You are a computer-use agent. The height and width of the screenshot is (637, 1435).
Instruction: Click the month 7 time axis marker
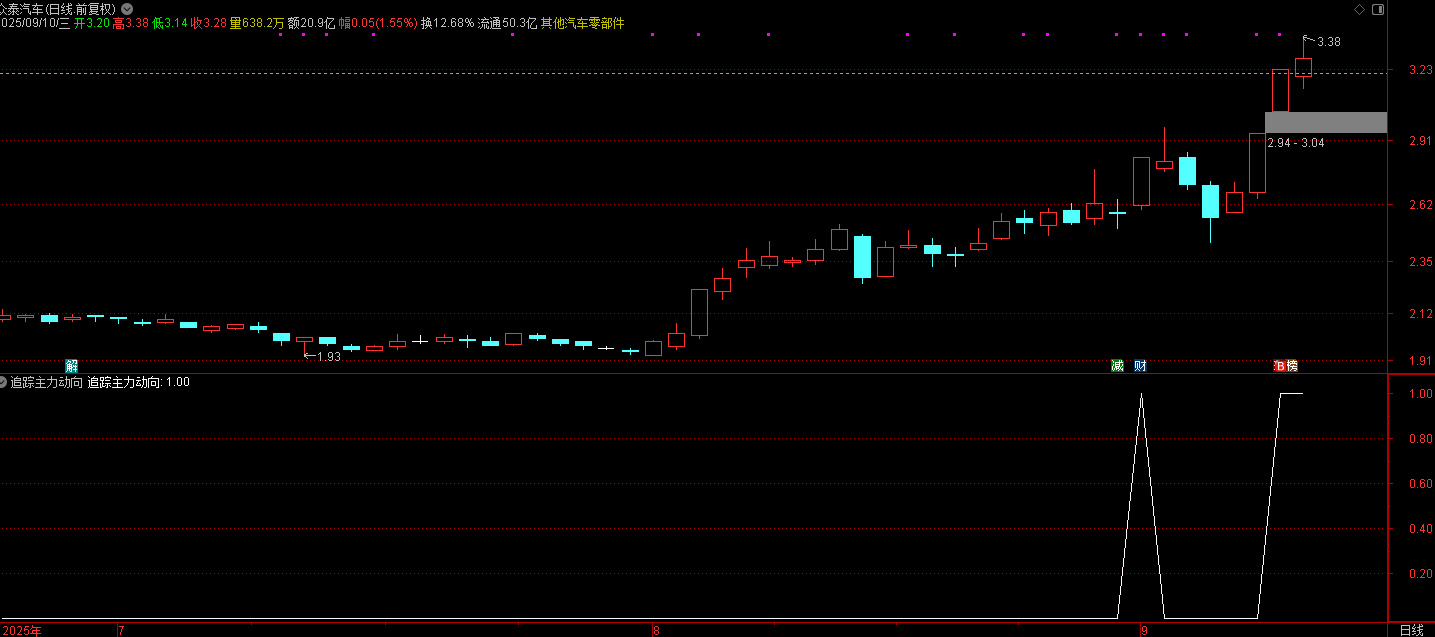pyautogui.click(x=121, y=631)
